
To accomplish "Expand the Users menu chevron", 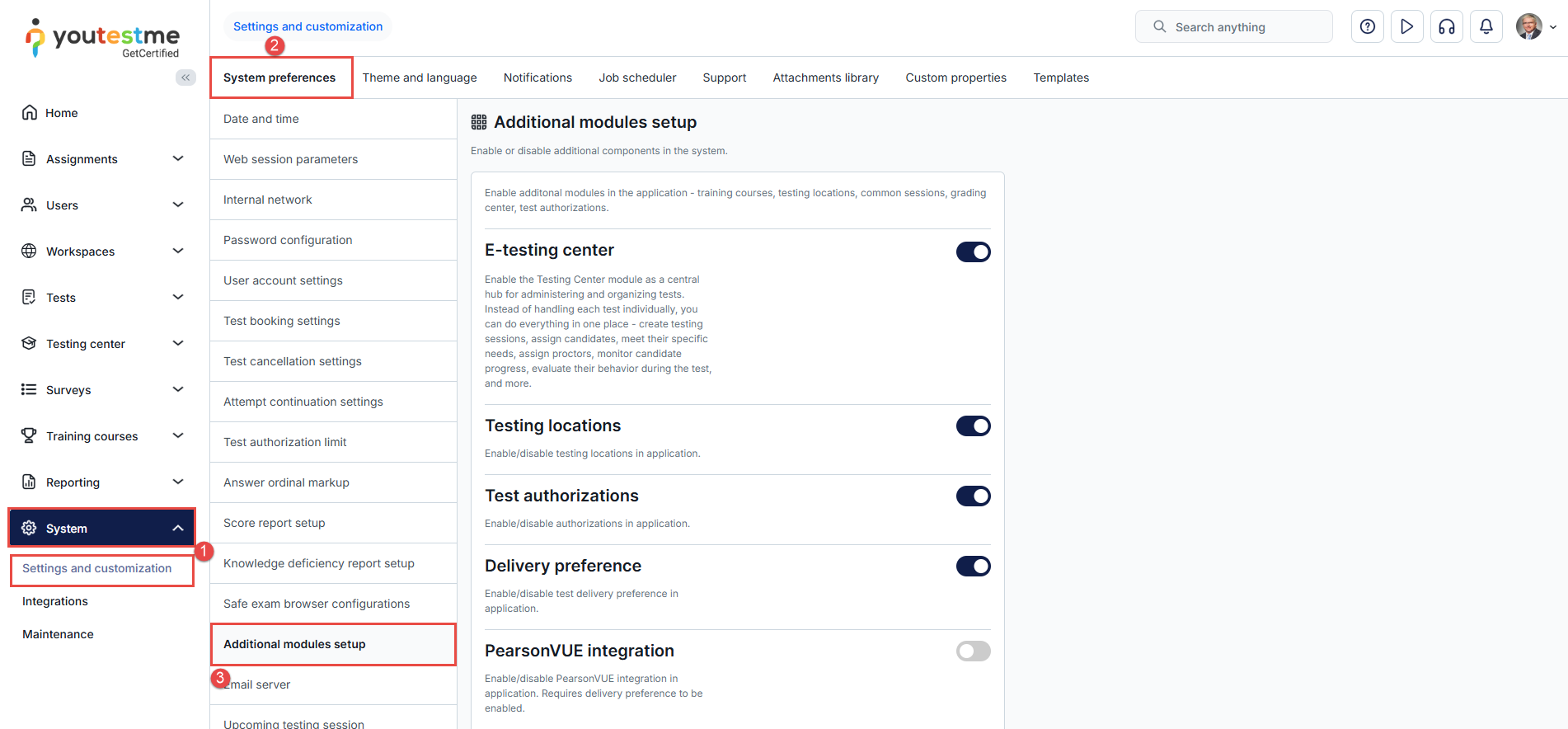I will [x=178, y=205].
